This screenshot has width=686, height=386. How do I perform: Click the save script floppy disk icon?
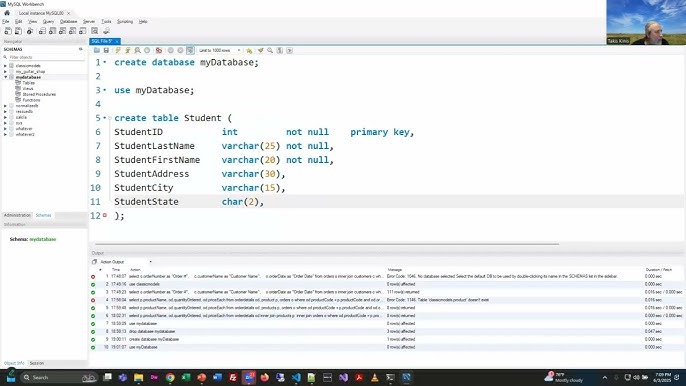click(106, 50)
